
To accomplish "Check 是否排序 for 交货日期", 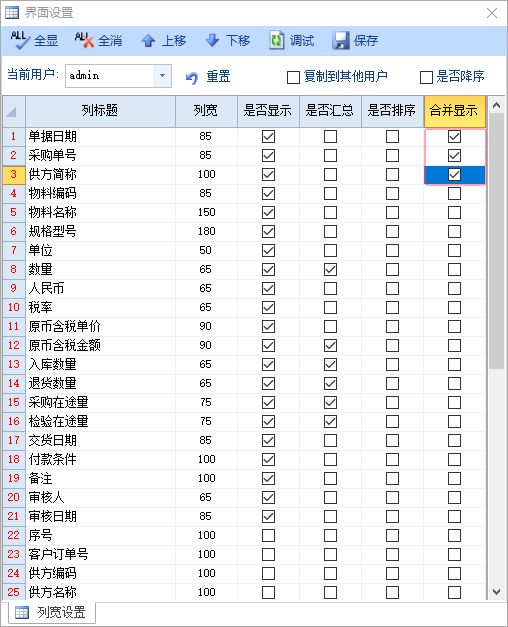I will (392, 440).
